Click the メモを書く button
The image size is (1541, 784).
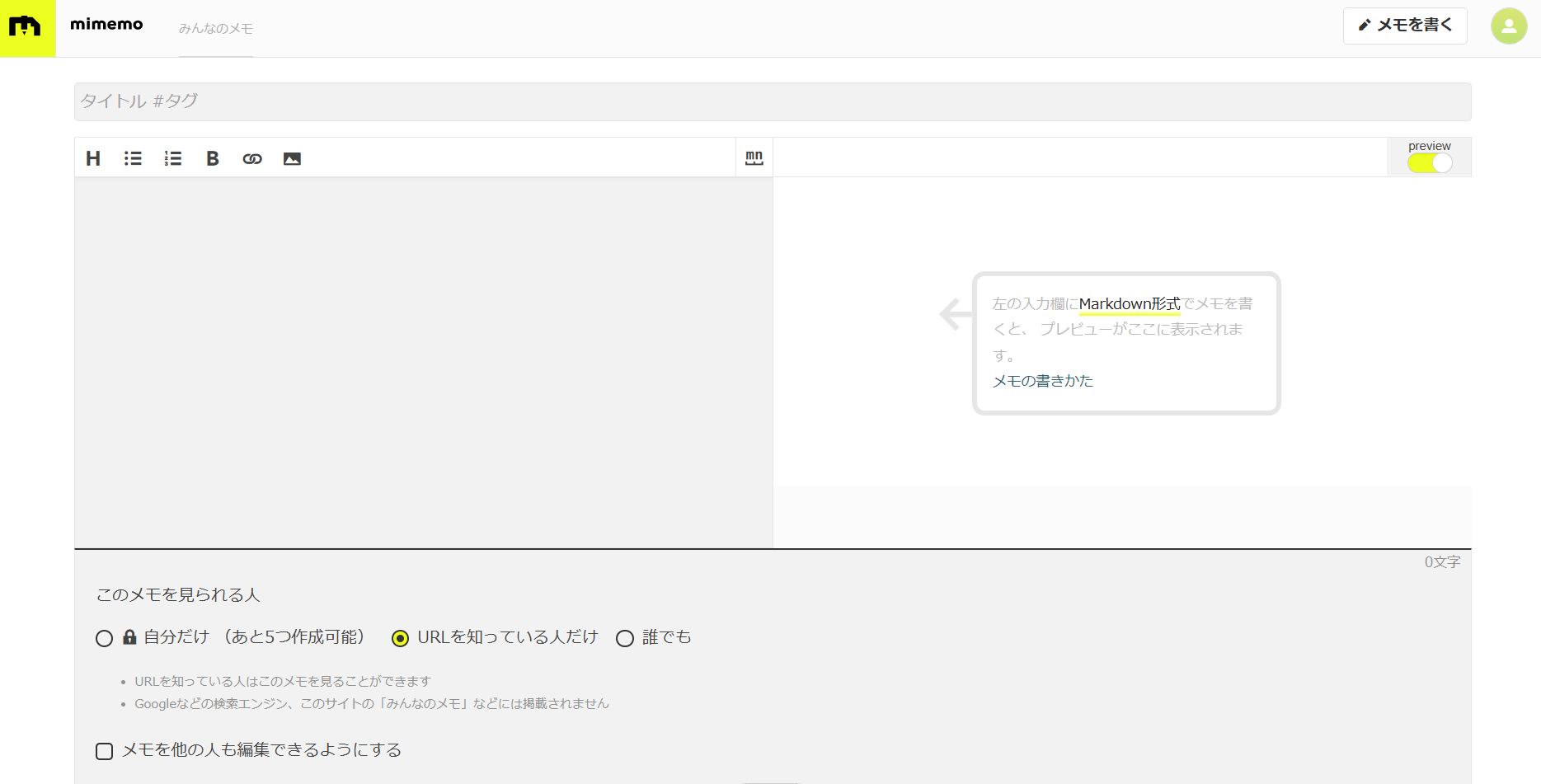(x=1404, y=26)
